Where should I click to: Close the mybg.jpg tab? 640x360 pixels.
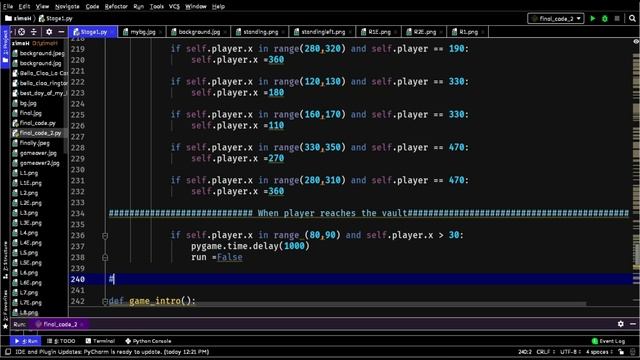[161, 32]
